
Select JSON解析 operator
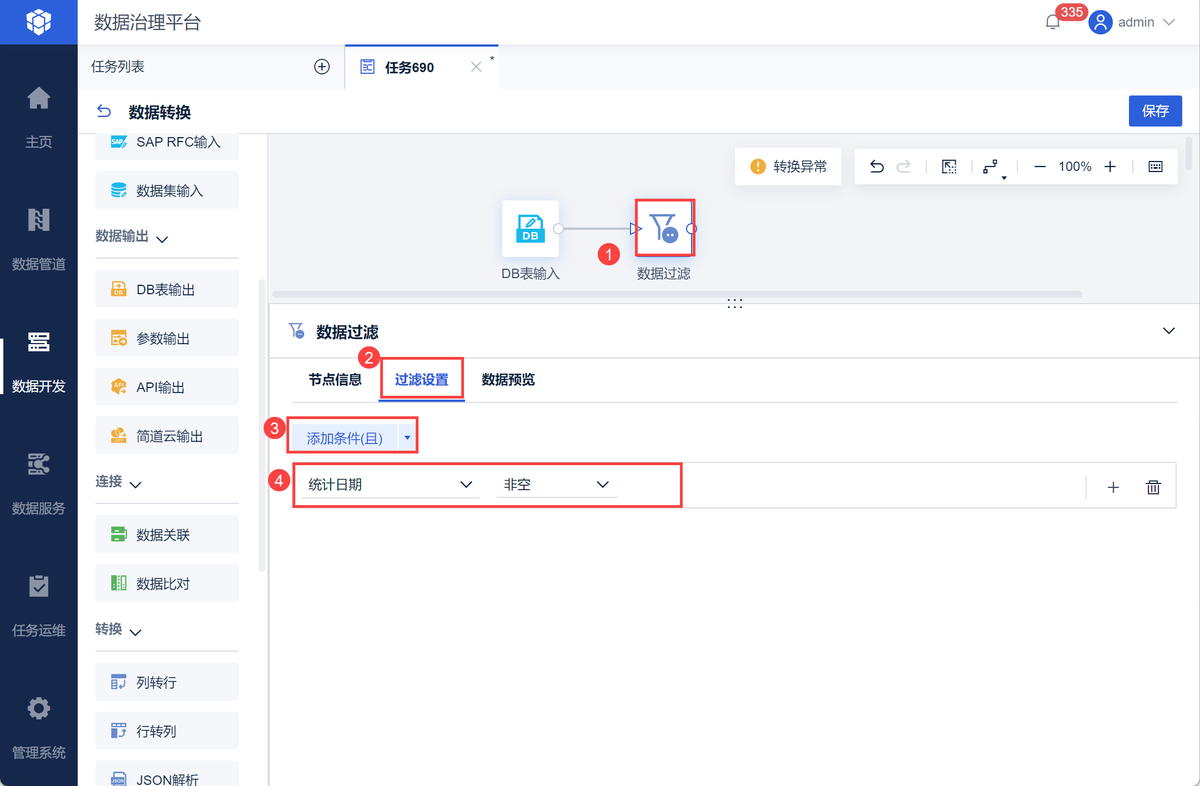click(167, 774)
